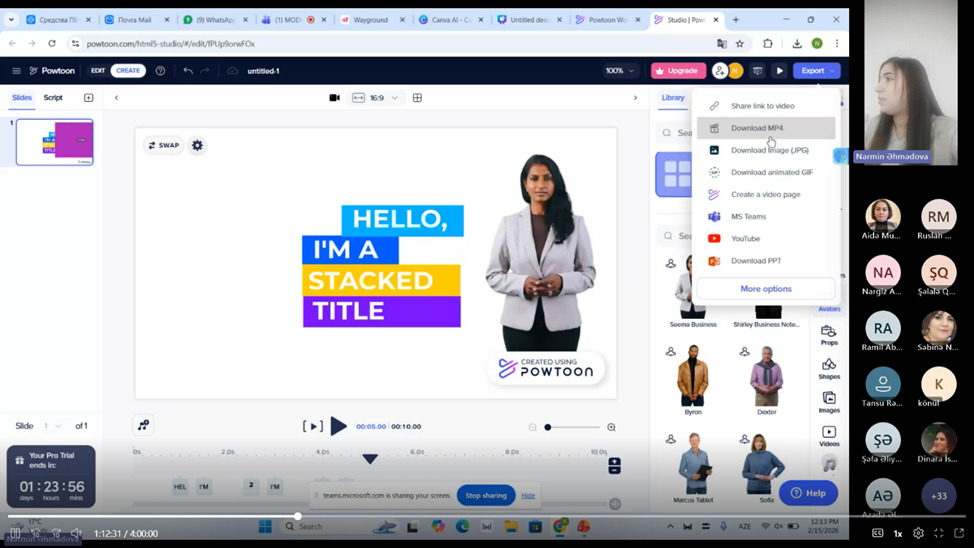Open the Props library category
The width and height of the screenshot is (974, 548).
pyautogui.click(x=829, y=334)
